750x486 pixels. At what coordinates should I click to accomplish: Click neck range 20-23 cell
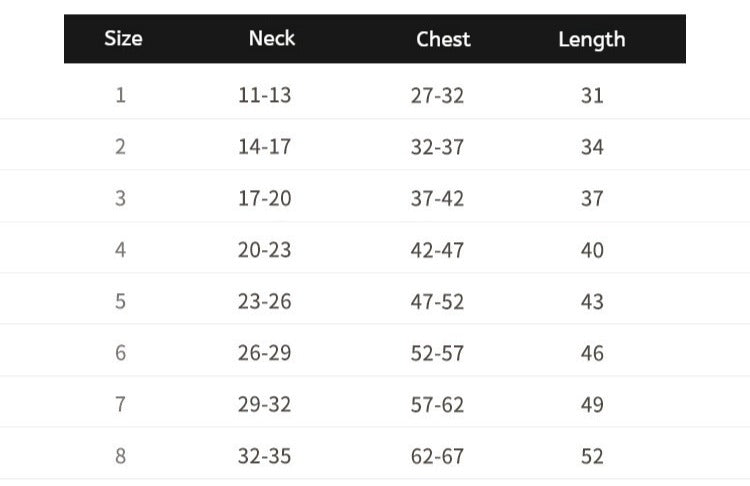click(x=264, y=250)
